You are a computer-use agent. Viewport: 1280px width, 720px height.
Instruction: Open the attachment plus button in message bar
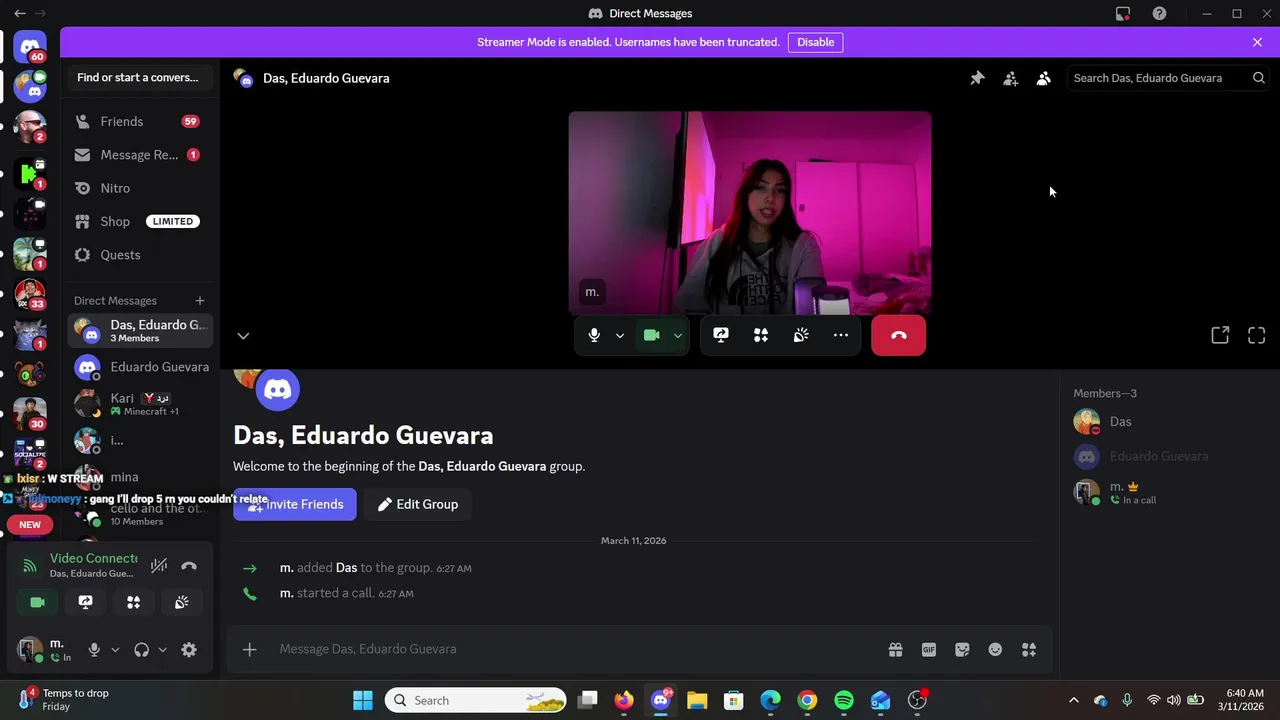click(250, 649)
